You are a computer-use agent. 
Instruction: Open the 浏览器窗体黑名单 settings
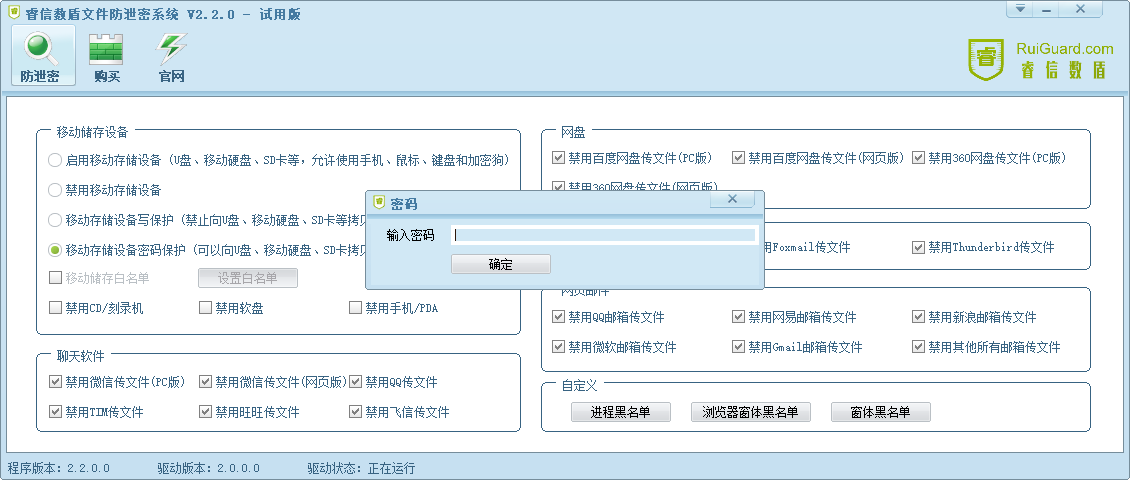click(x=750, y=412)
